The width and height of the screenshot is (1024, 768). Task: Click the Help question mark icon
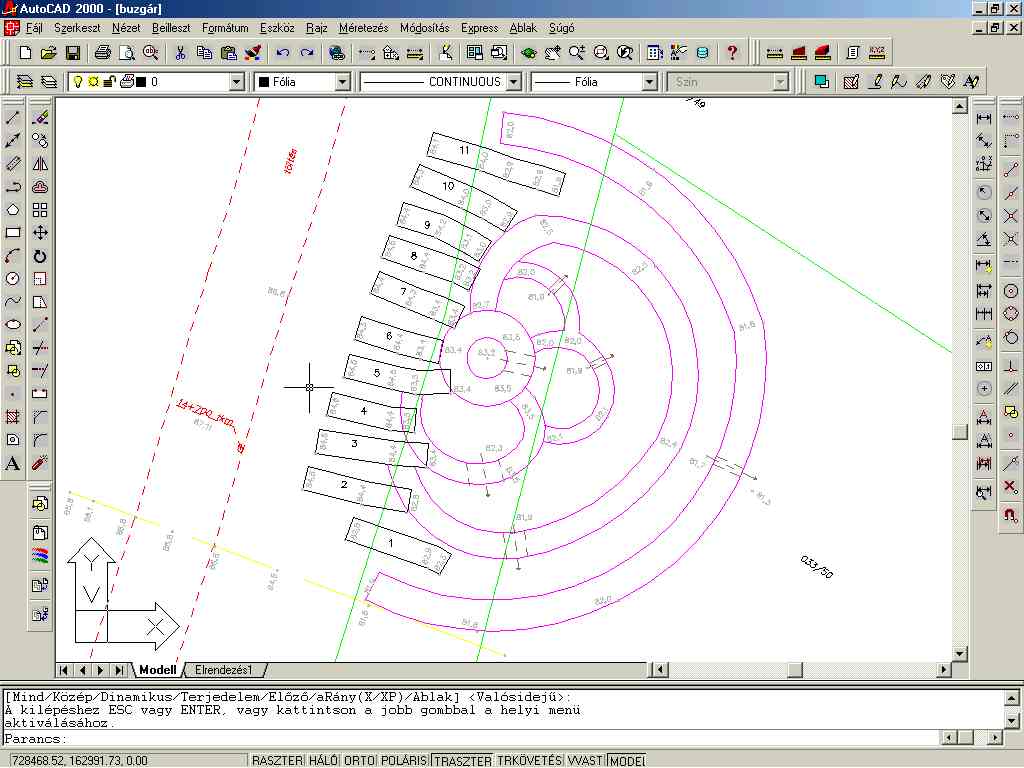pos(732,52)
